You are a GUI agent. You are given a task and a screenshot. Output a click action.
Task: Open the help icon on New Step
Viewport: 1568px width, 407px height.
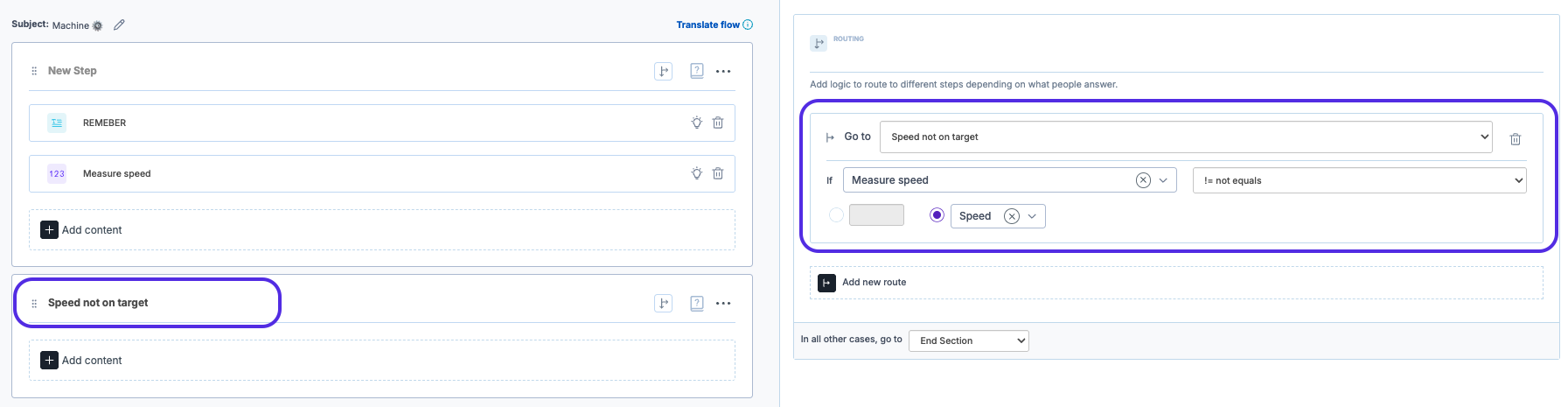click(x=697, y=71)
